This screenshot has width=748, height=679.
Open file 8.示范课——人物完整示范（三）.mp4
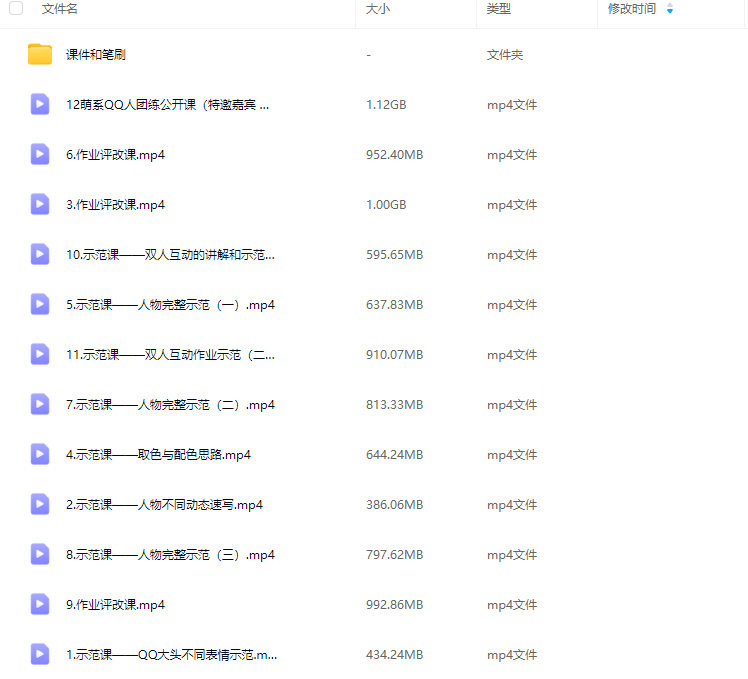pyautogui.click(x=170, y=555)
